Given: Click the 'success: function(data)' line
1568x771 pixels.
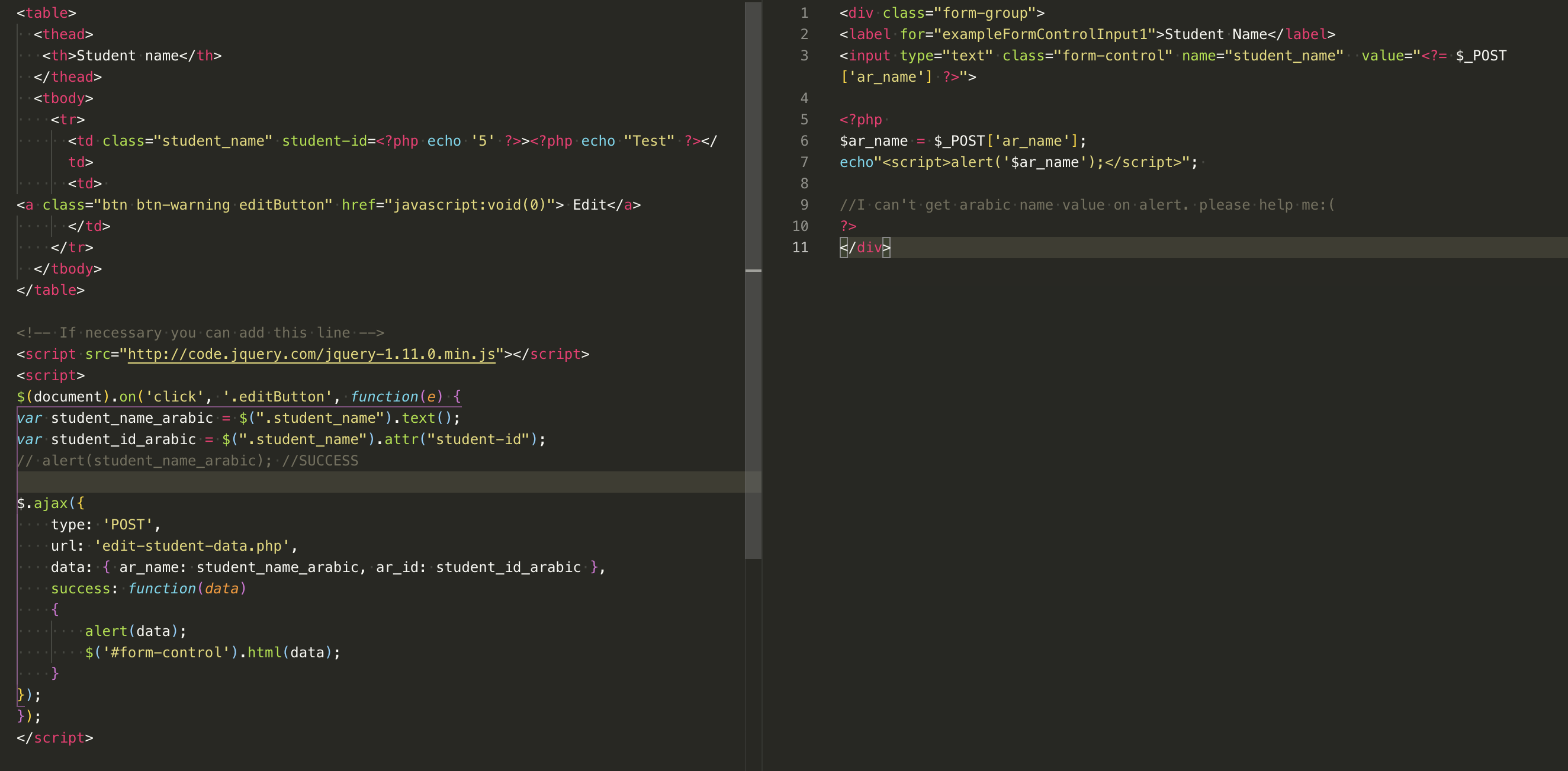Looking at the screenshot, I should [149, 589].
